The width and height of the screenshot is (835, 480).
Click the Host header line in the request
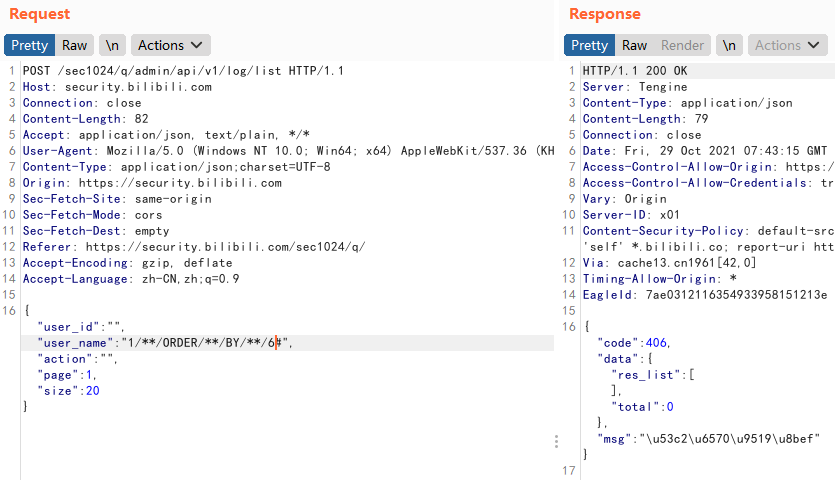coord(117,87)
